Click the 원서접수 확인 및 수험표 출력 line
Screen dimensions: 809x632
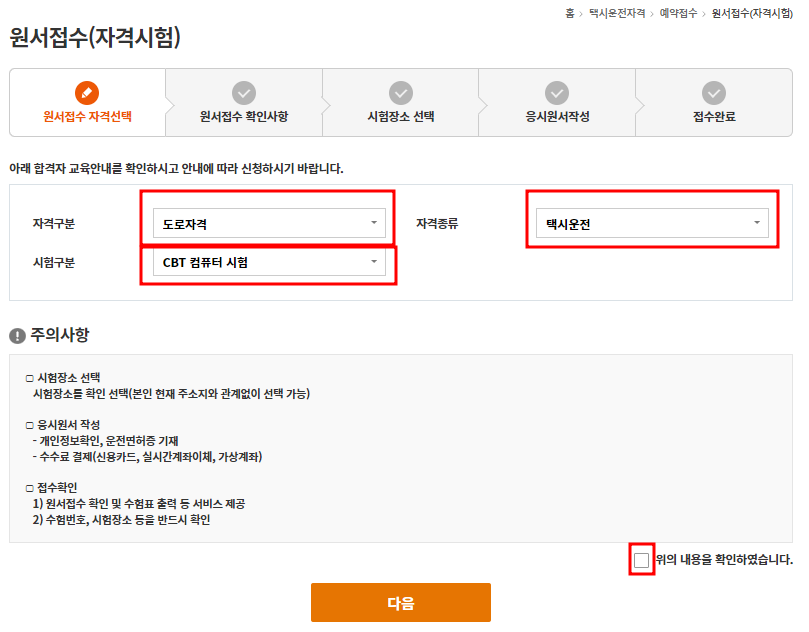click(x=139, y=504)
